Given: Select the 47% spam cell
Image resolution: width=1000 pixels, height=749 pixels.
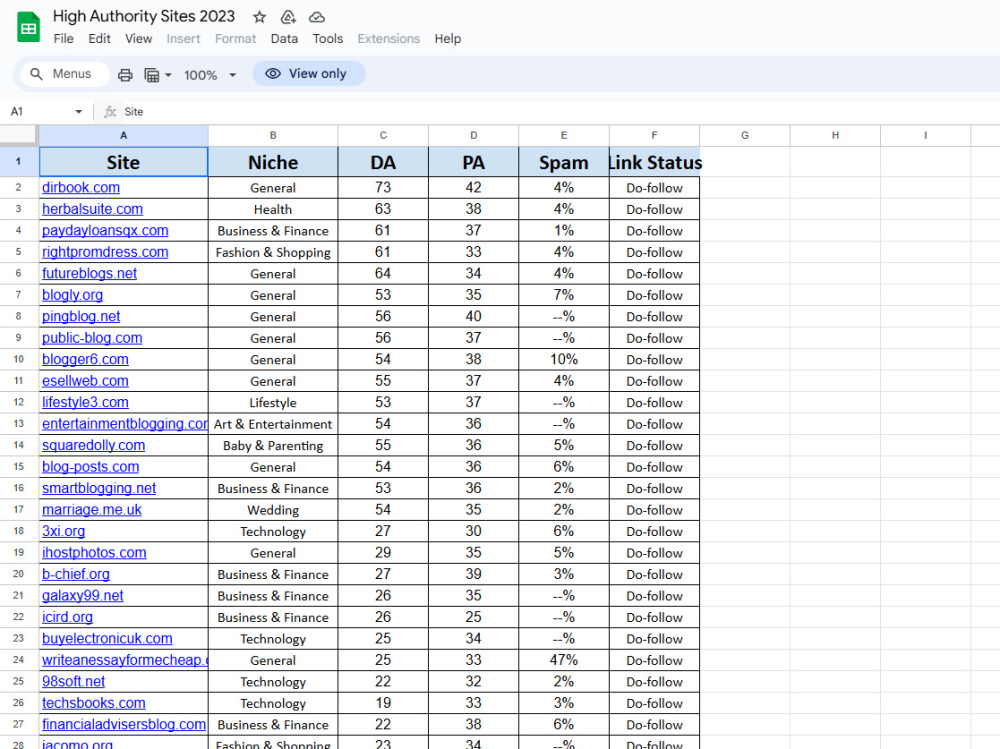Looking at the screenshot, I should pos(564,660).
